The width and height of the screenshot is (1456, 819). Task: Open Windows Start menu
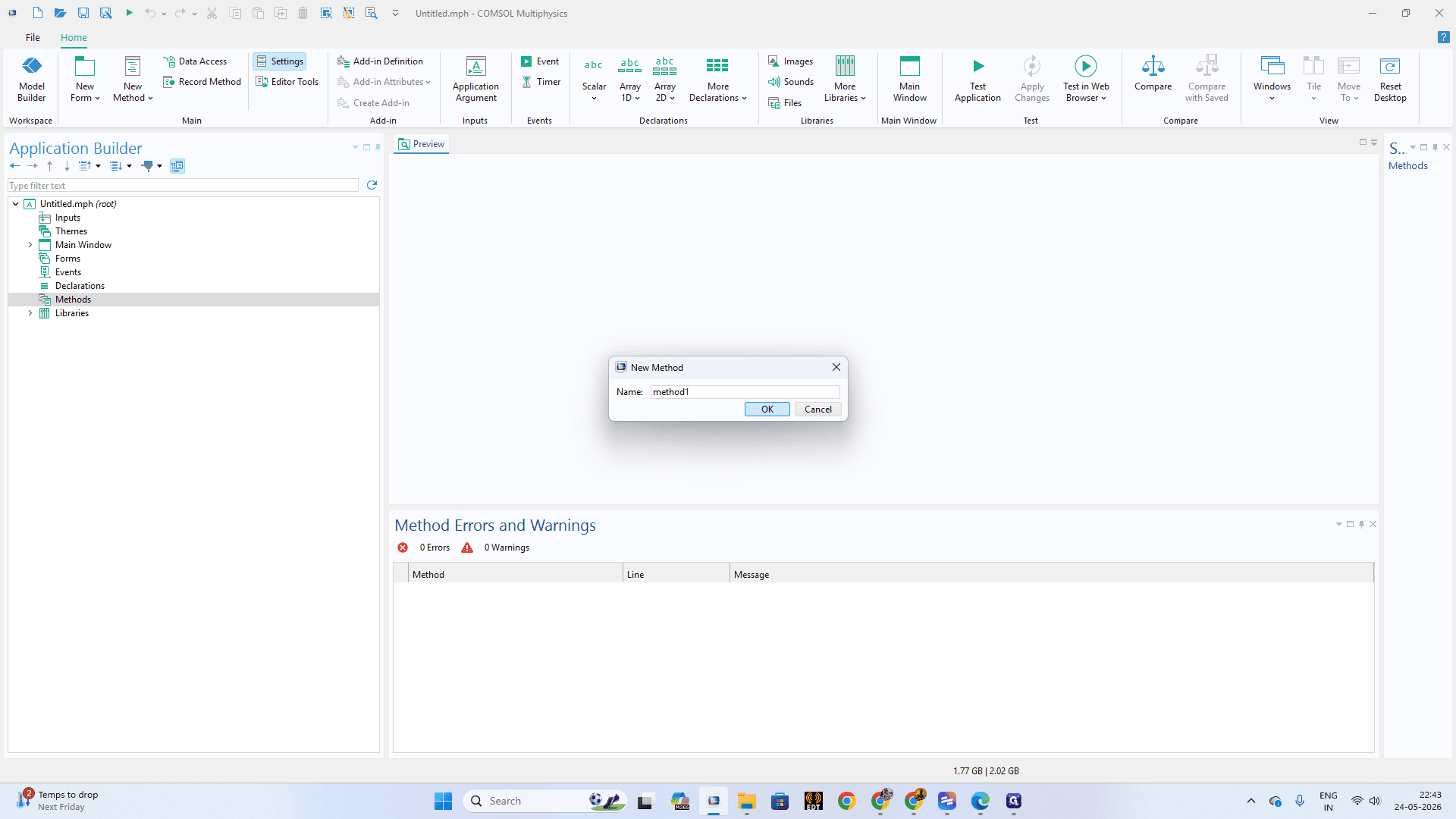pos(443,801)
